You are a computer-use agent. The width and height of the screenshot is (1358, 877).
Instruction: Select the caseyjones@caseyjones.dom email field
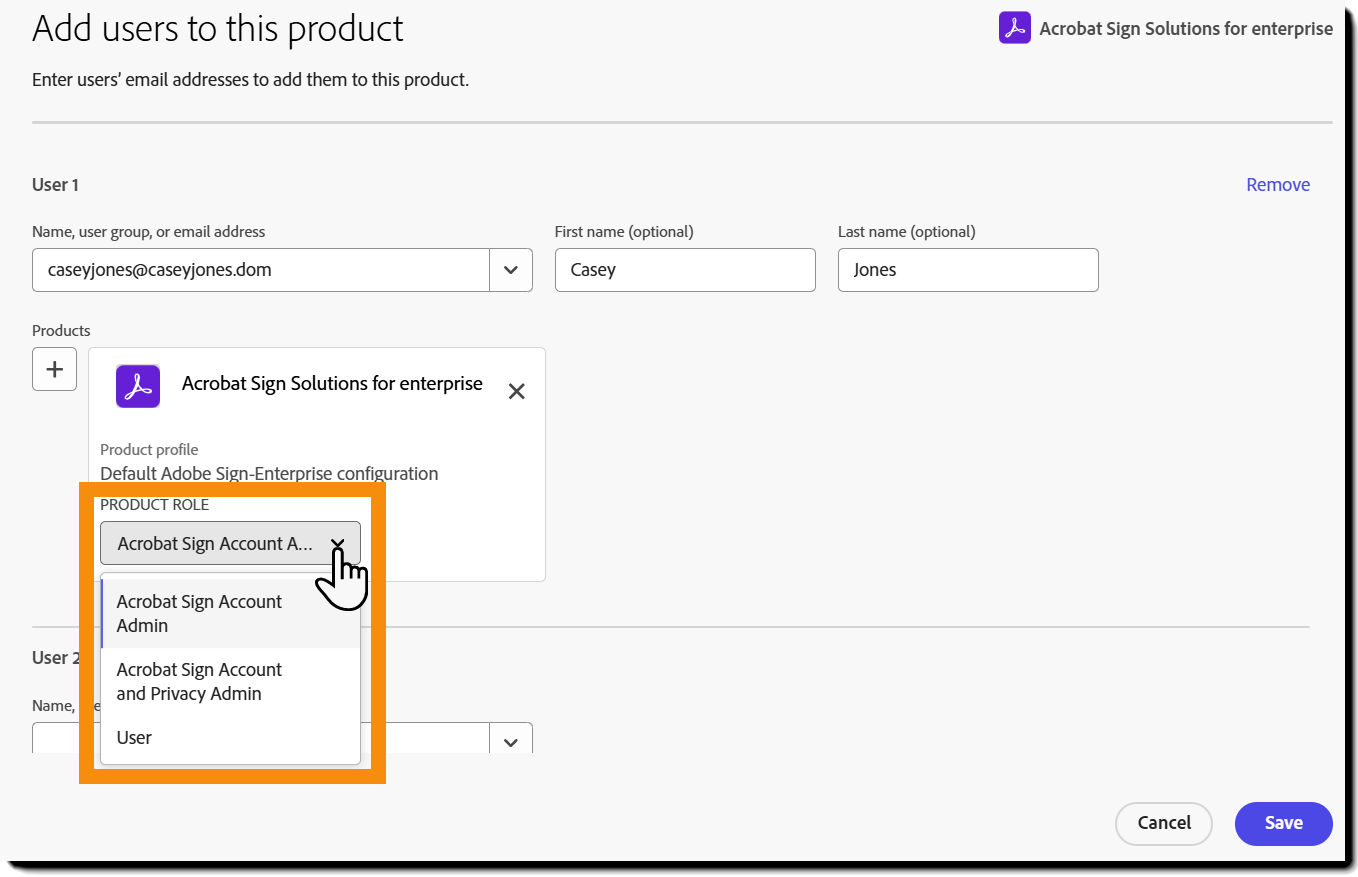260,270
